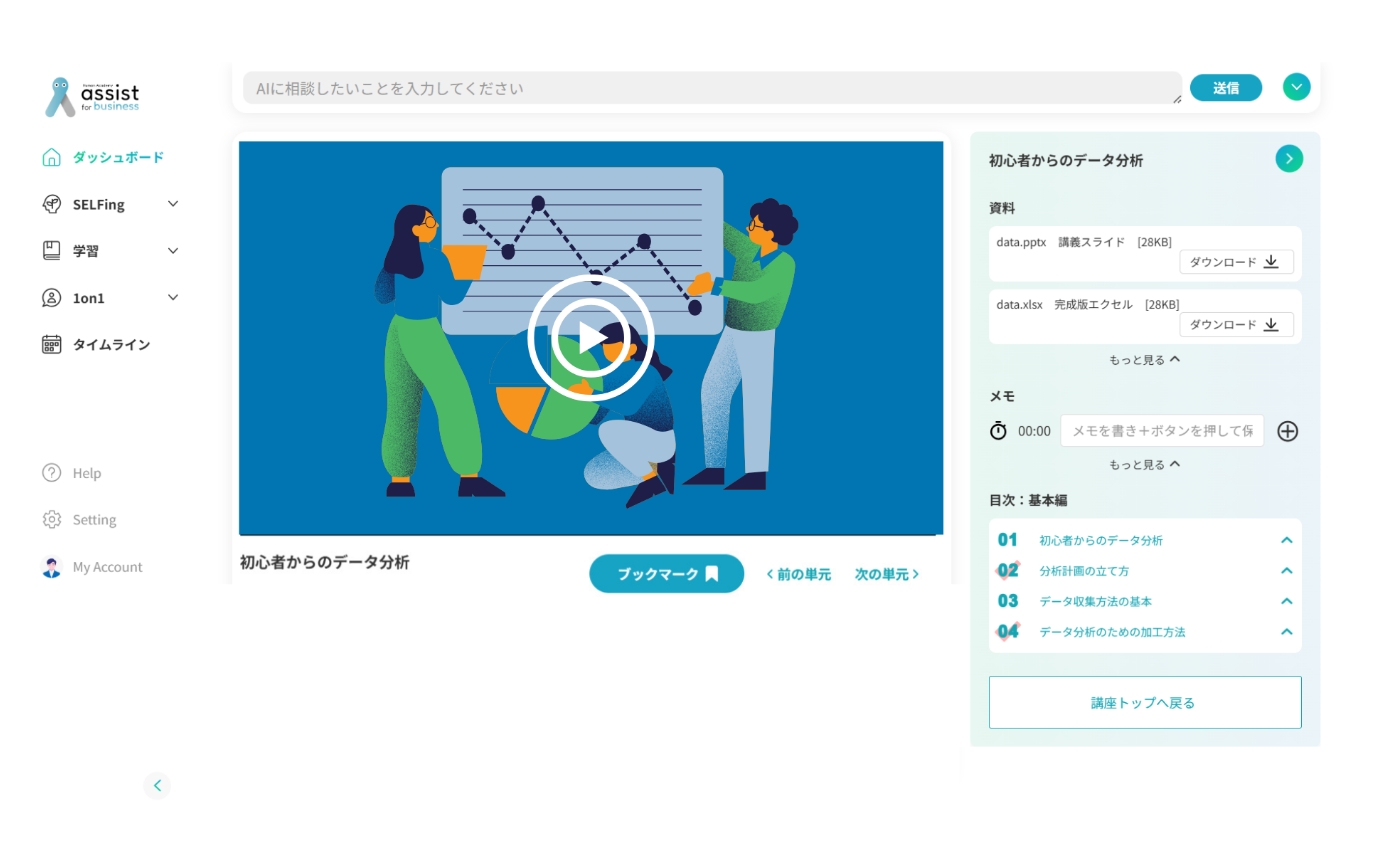
Task: Collapse chapter 03 データ収集方法の基本 chevron
Action: coord(1287,601)
